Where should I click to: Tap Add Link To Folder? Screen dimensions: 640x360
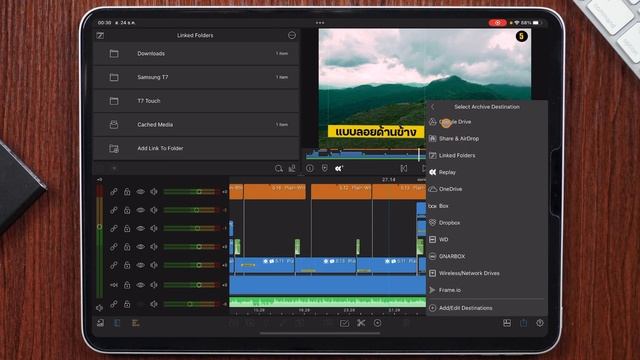196,148
